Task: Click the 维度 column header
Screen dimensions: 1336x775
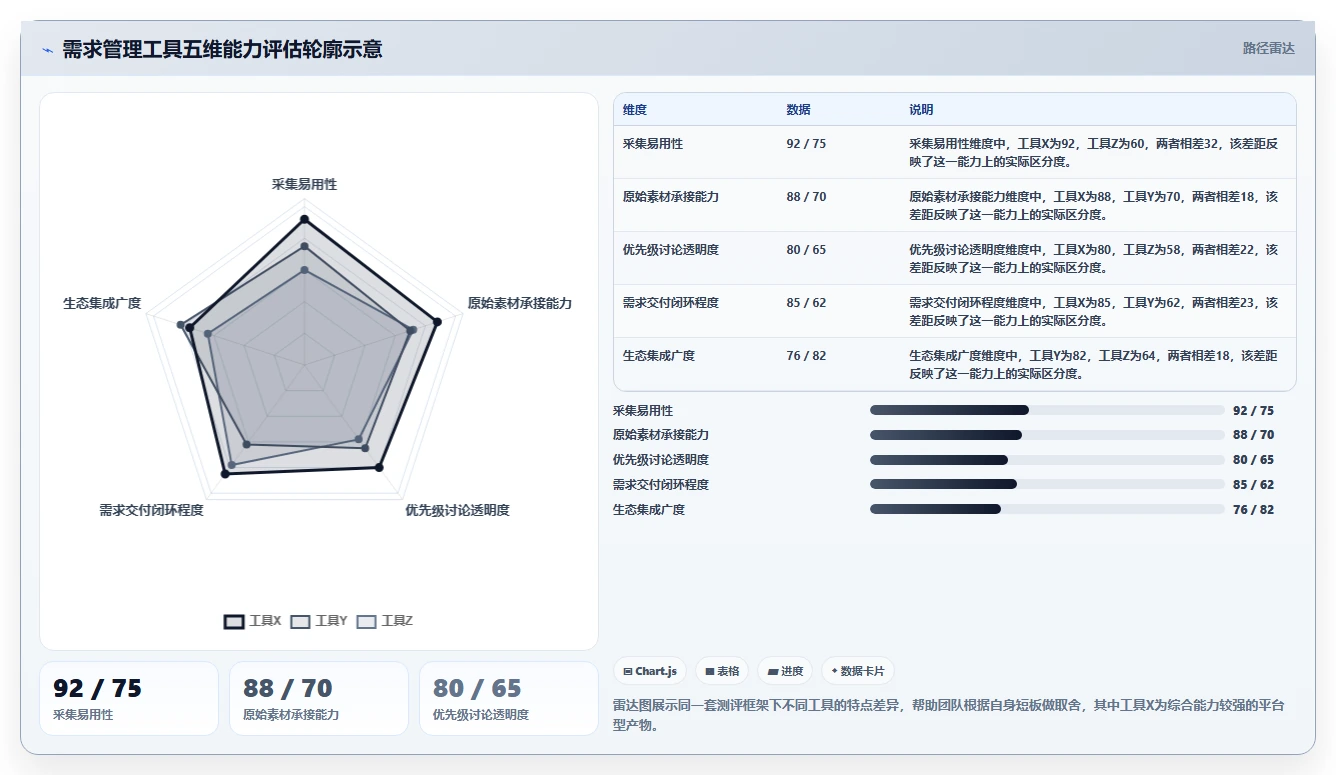Action: 635,110
